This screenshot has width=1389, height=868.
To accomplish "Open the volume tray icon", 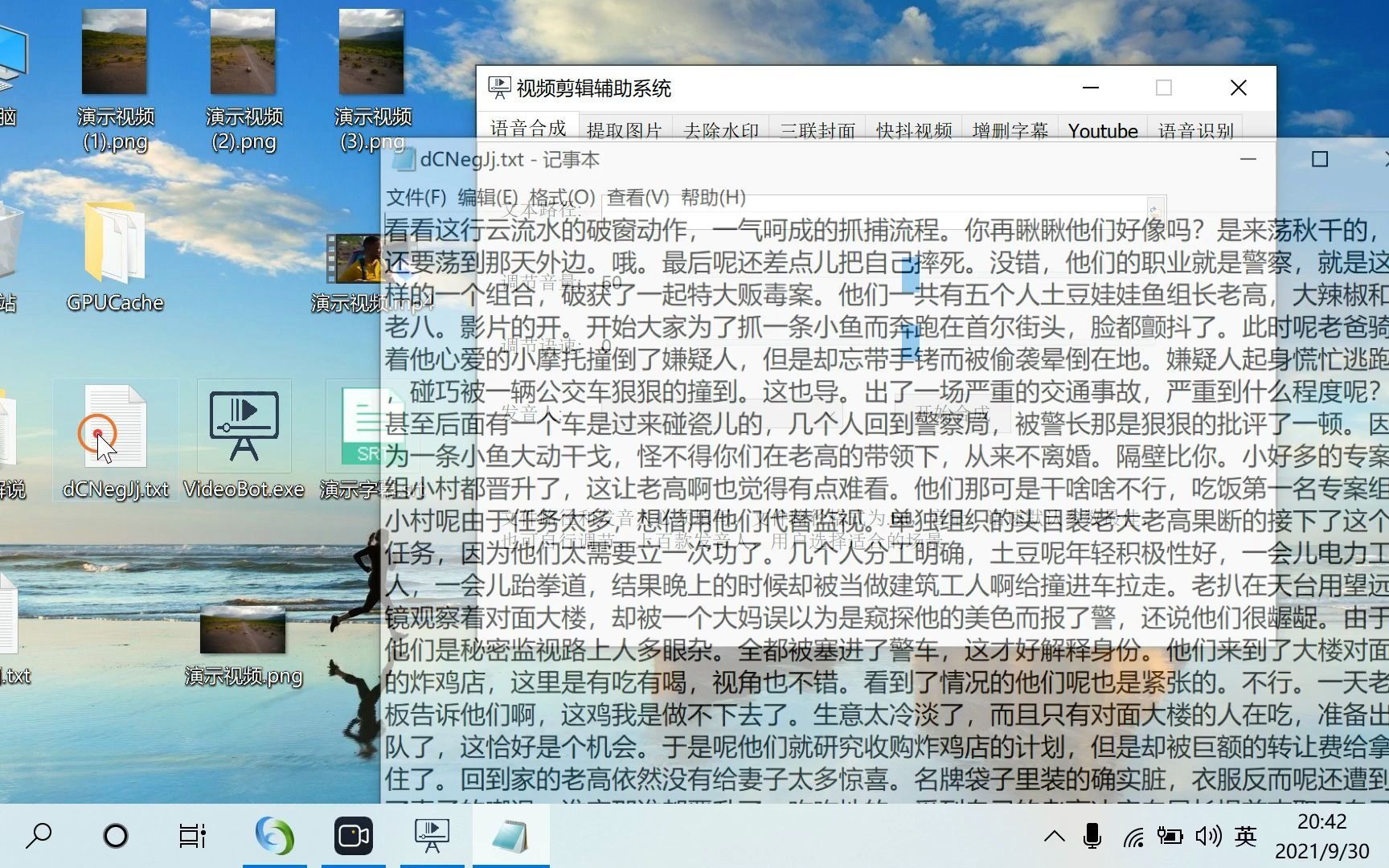I will [x=1208, y=837].
